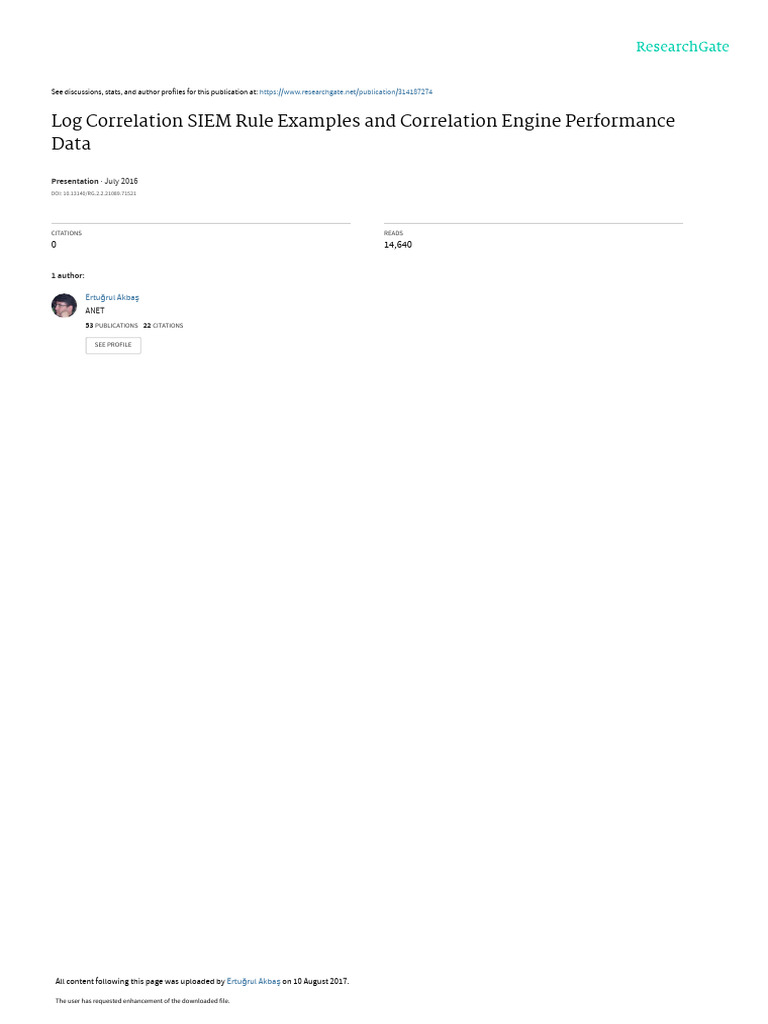This screenshot has height=1024, width=768.
Task: Select the READS stat label
Action: [x=393, y=233]
